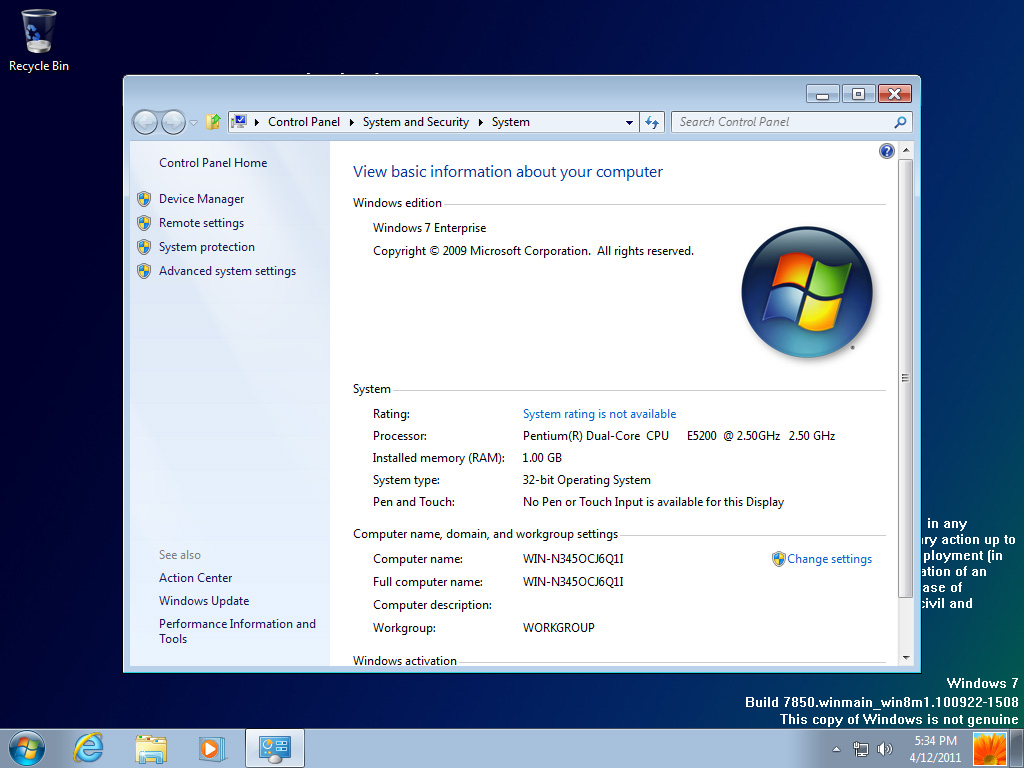Viewport: 1024px width, 768px height.
Task: Click the address bar refresh icon
Action: pos(652,122)
